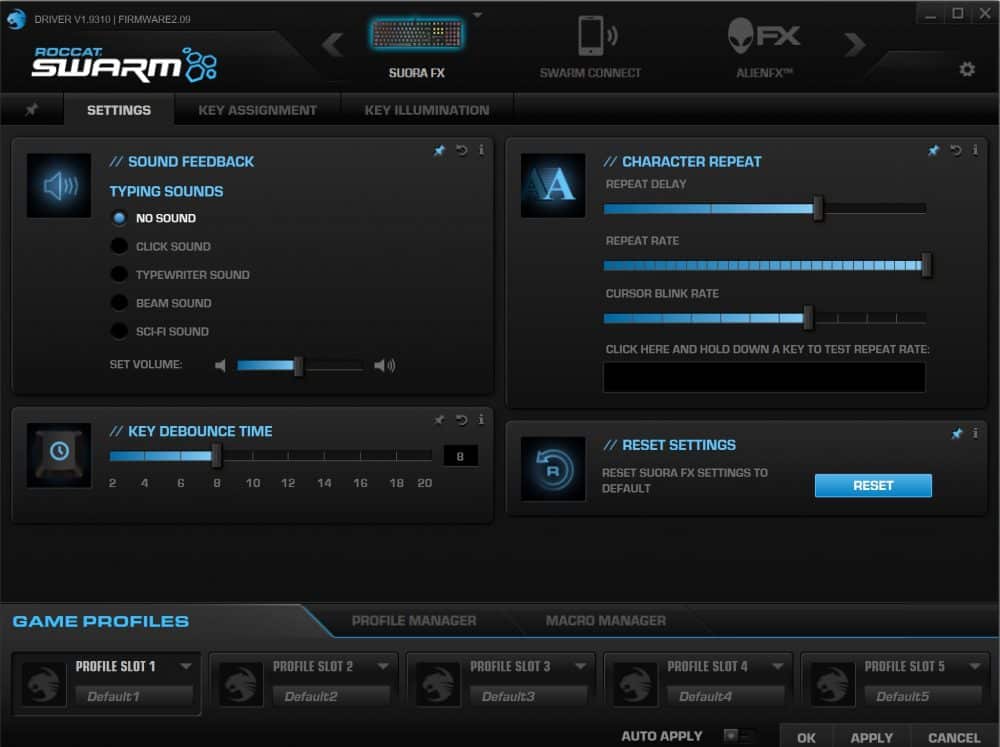Click the pin icon left of Settings tab
Image resolution: width=1000 pixels, height=747 pixels.
[x=31, y=110]
